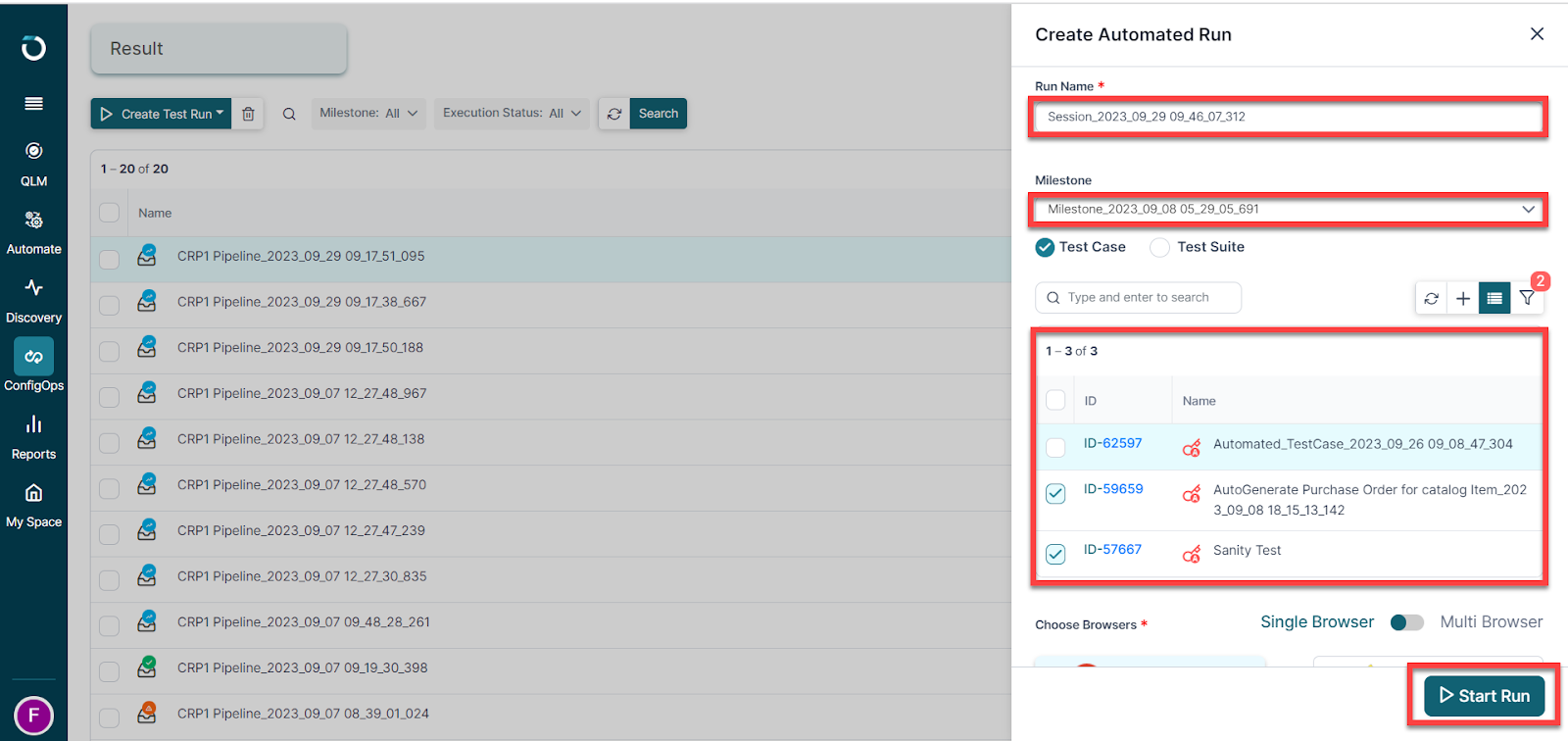Click the pipeline icon for CRP1 Pipeline_2023_09_29 09_17_51_095
This screenshot has height=741, width=1568.
(x=147, y=256)
